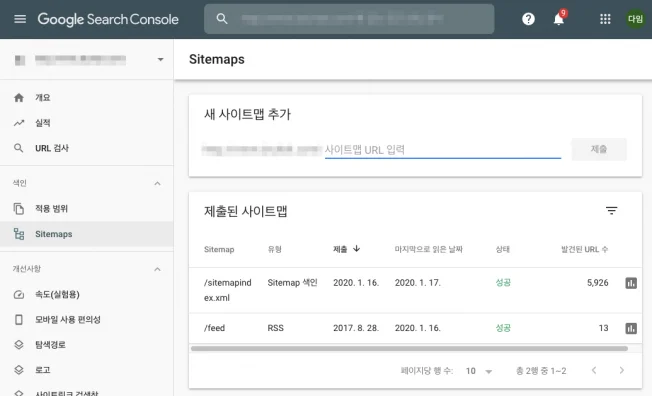652x396 pixels.
Task: Click the horizontal scrollbar under the table
Action: 409,349
